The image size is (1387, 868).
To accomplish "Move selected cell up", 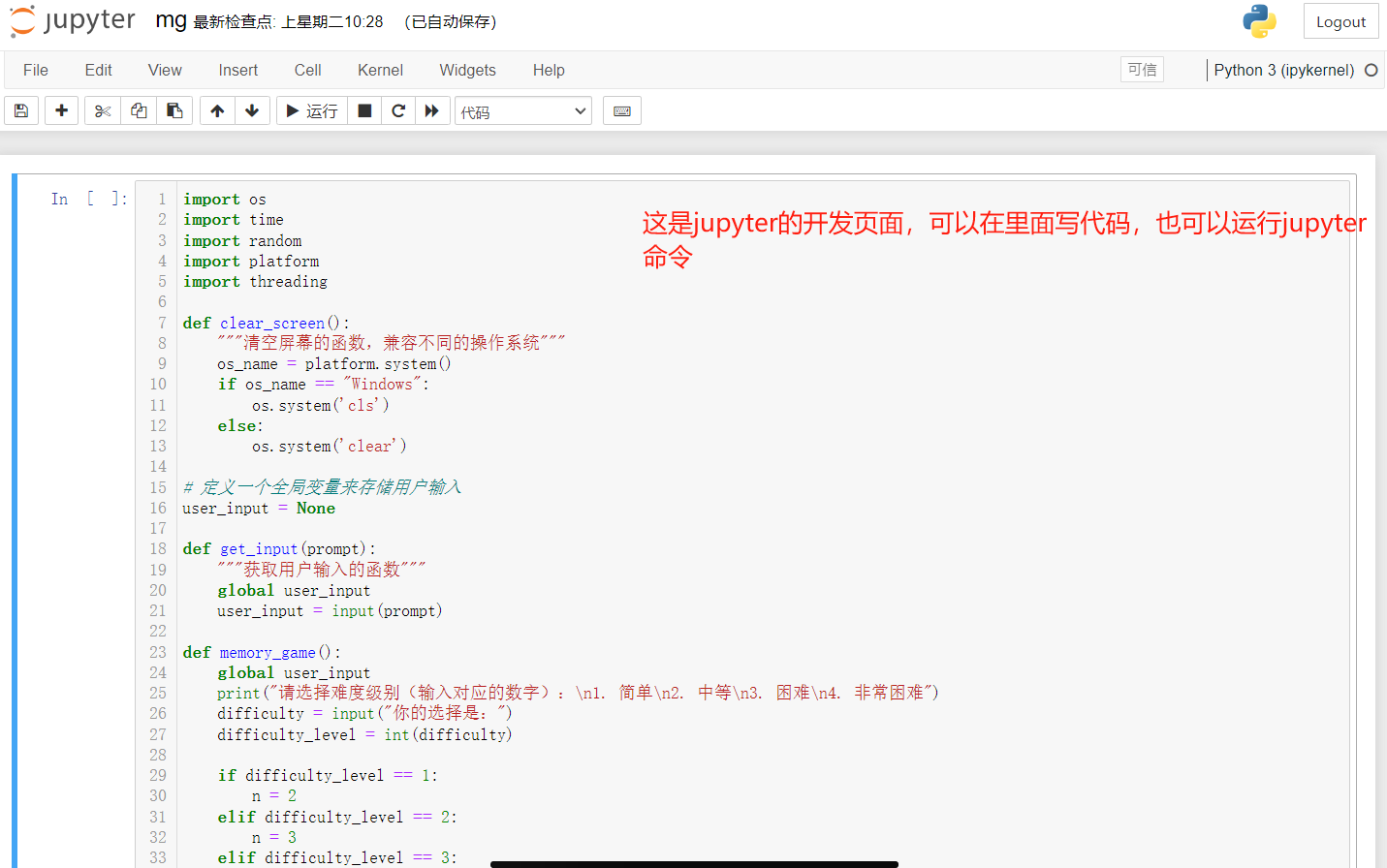I will [217, 110].
